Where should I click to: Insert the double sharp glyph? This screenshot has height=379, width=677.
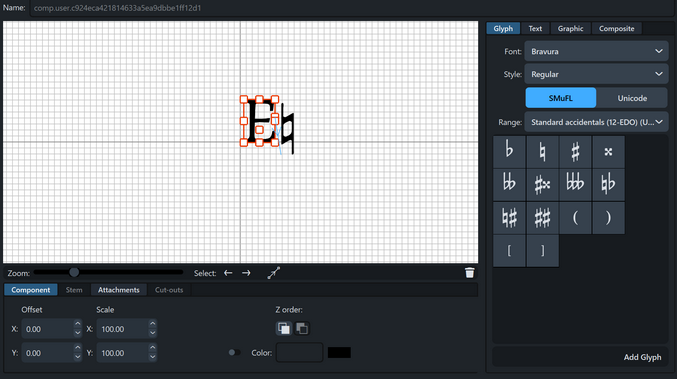coord(608,152)
